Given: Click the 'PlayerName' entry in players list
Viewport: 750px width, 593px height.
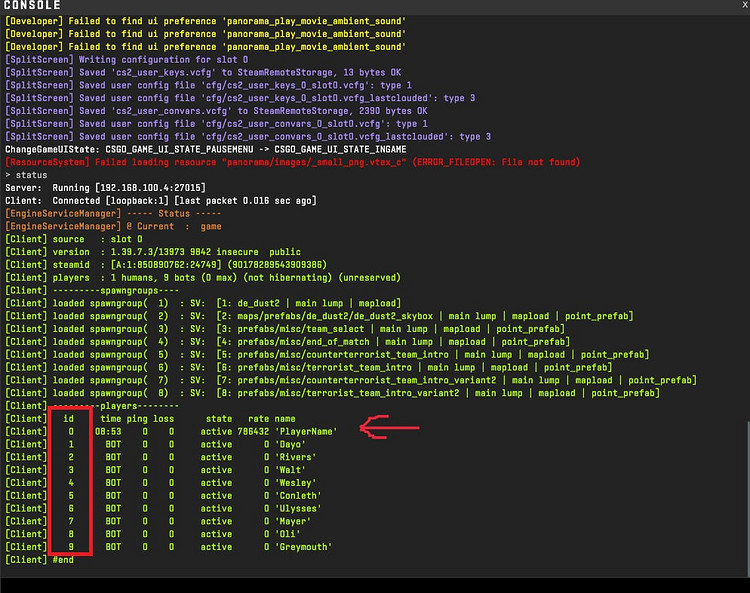Looking at the screenshot, I should click(305, 431).
